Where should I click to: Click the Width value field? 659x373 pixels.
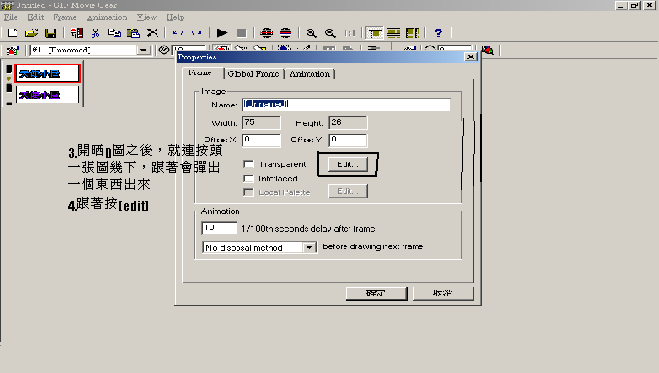(x=261, y=123)
